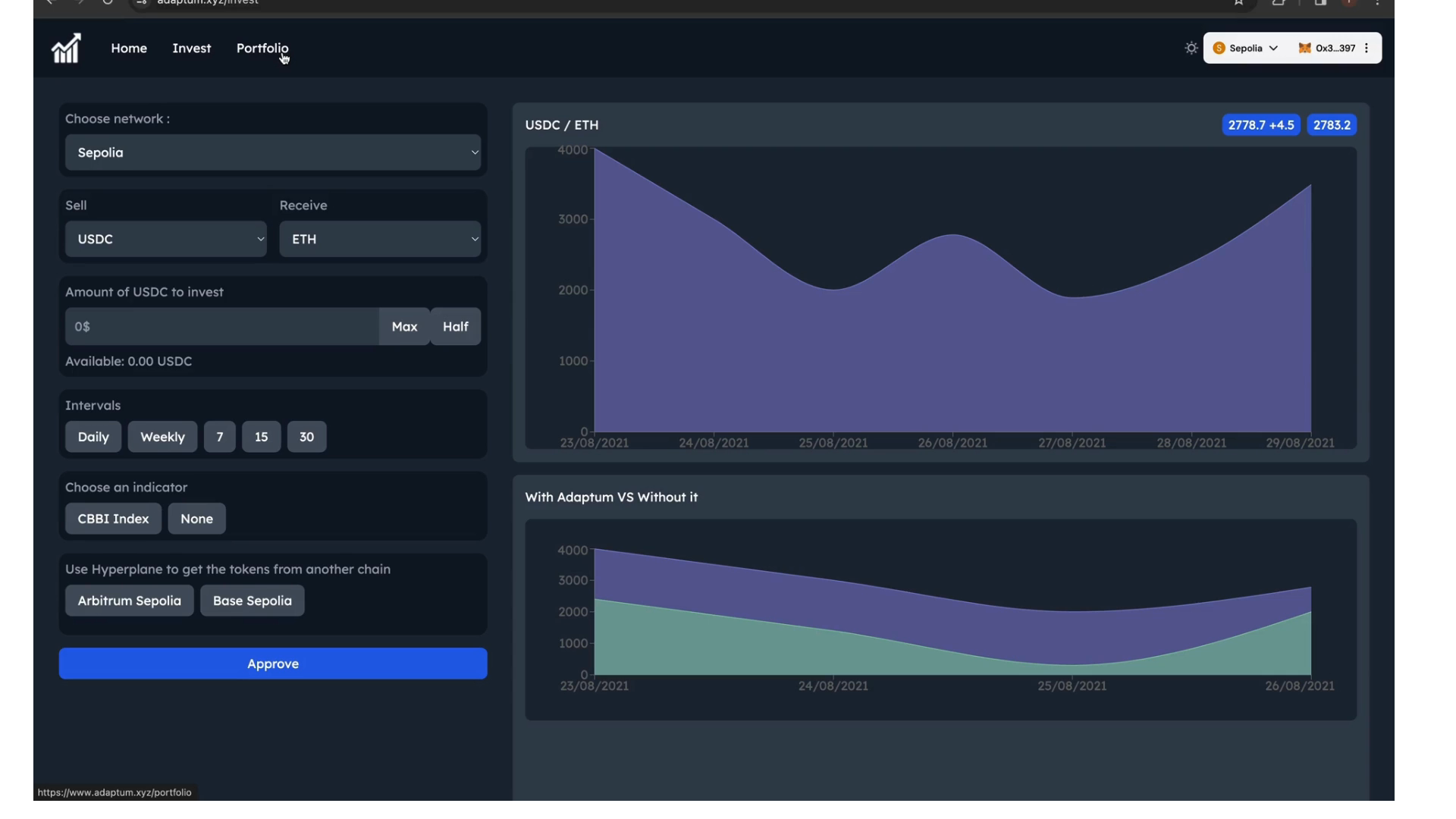Click the Max amount button
Image resolution: width=1456 pixels, height=819 pixels.
click(x=404, y=326)
